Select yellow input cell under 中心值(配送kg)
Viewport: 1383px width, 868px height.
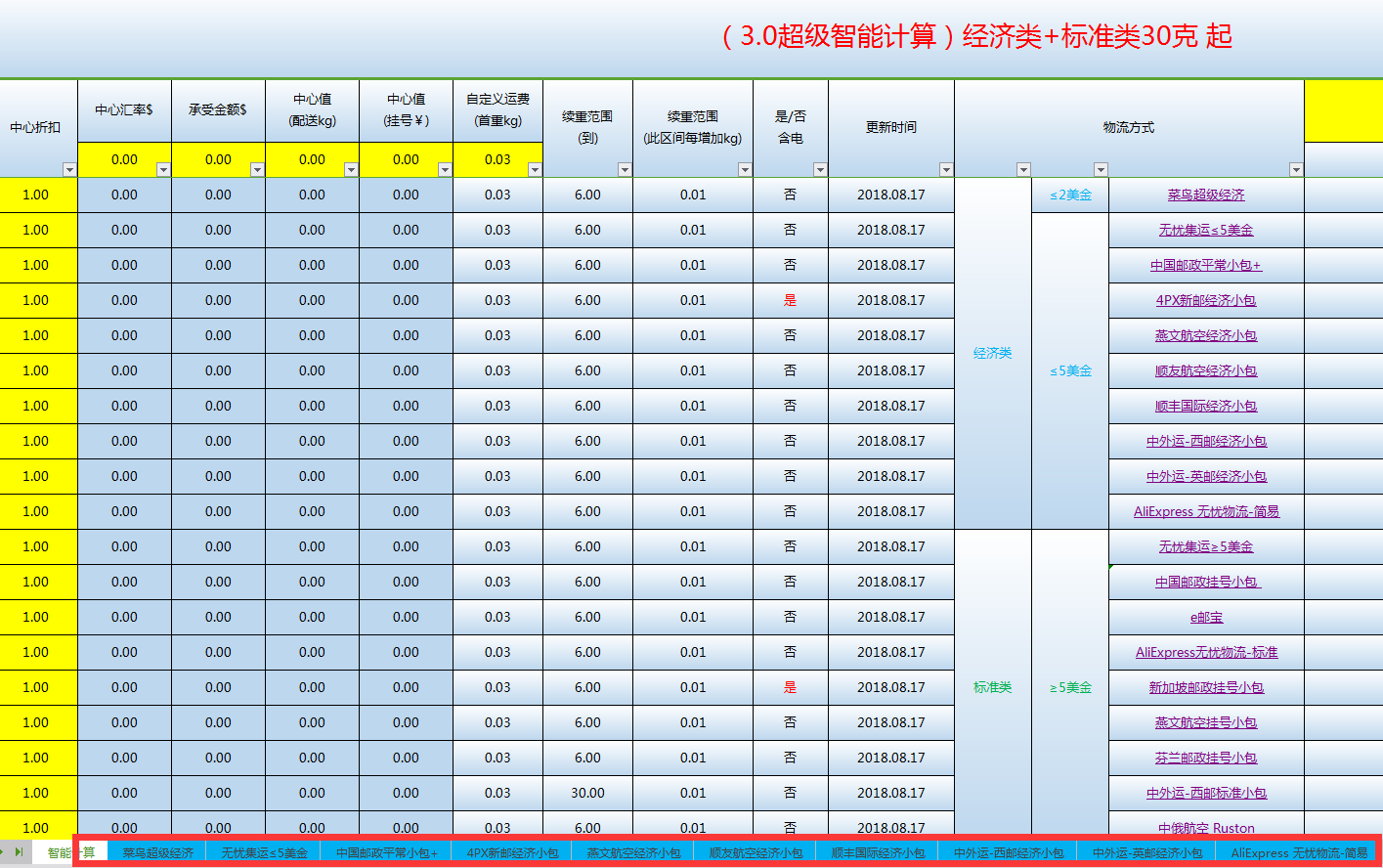pyautogui.click(x=312, y=159)
